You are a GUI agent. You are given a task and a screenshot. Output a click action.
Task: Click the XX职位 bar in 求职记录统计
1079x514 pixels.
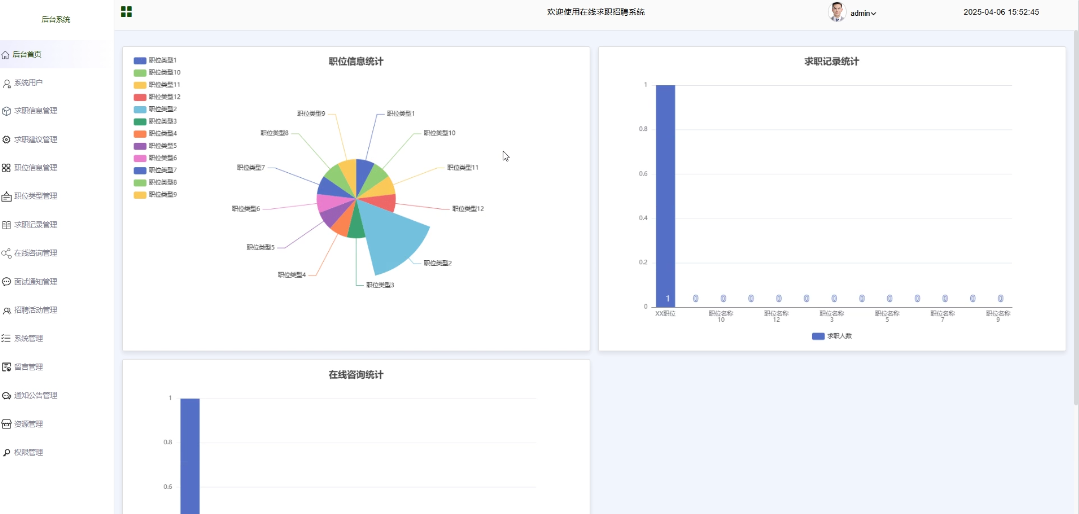click(665, 196)
